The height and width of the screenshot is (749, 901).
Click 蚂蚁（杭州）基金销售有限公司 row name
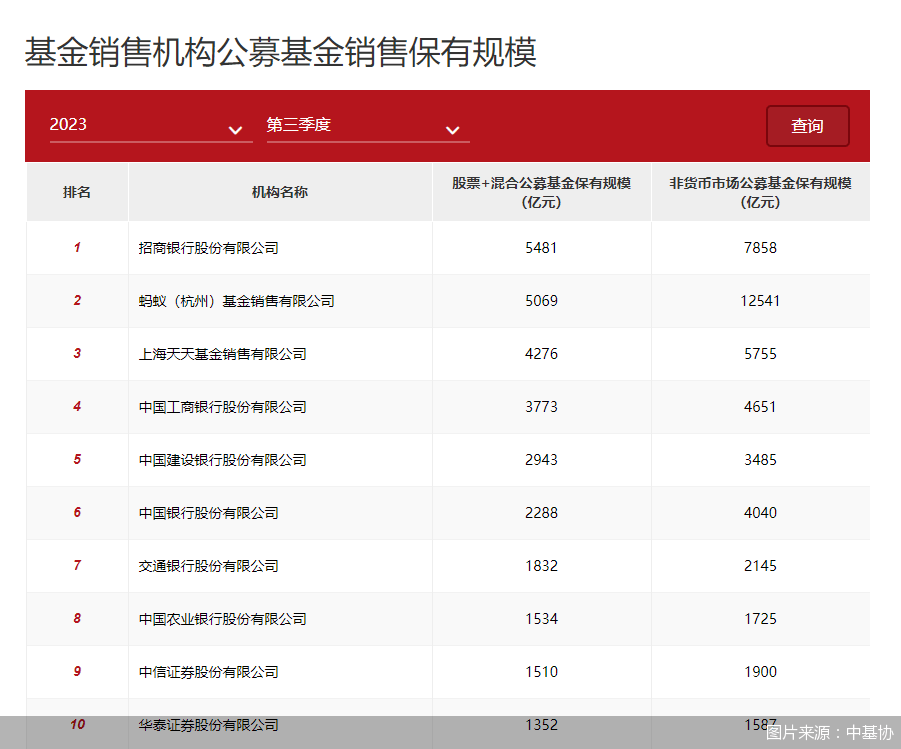click(237, 301)
